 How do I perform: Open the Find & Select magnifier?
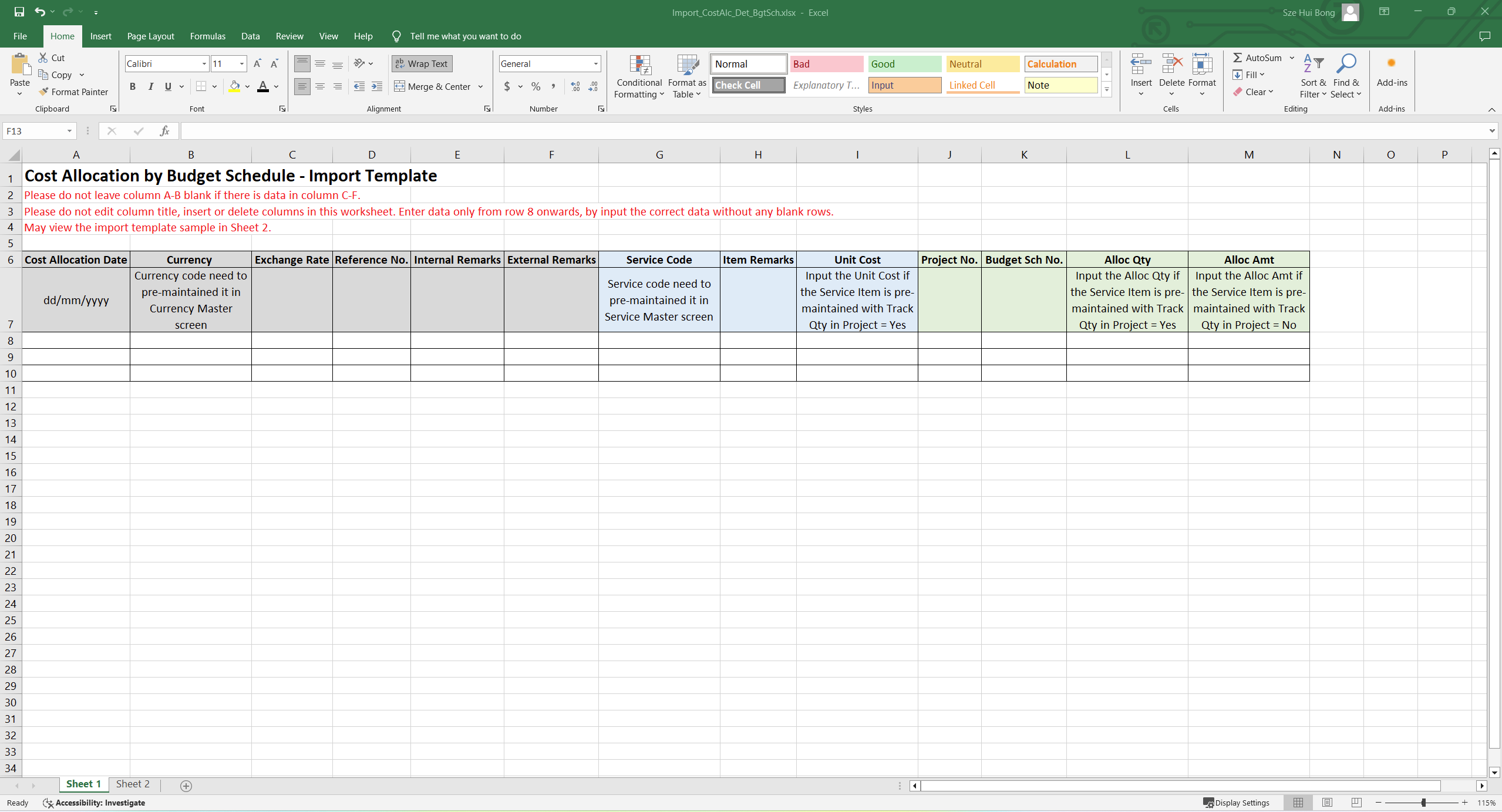(x=1346, y=64)
